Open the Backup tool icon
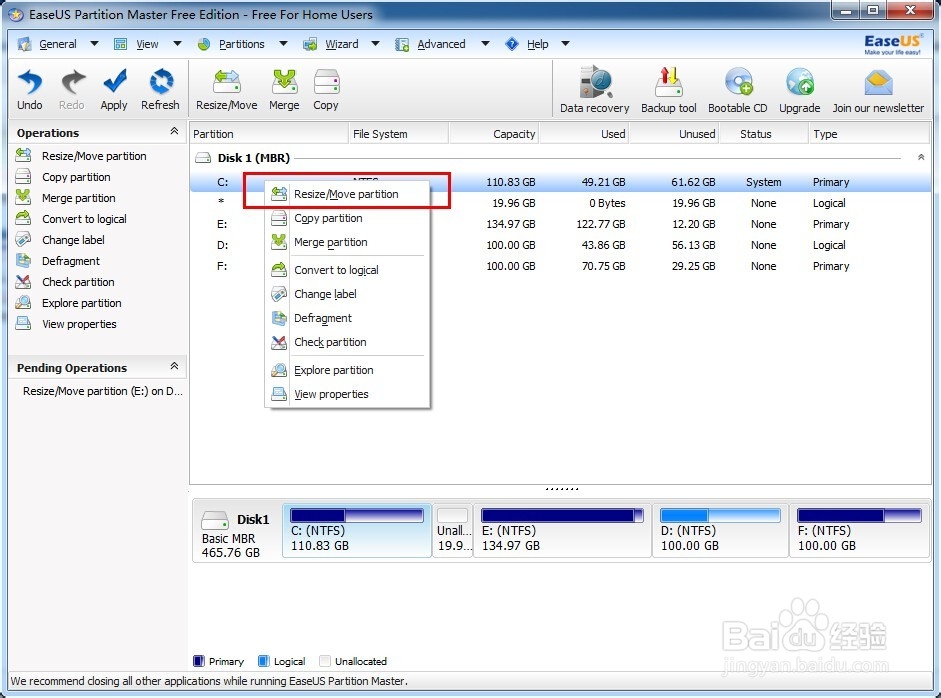This screenshot has height=698, width=941. pyautogui.click(x=669, y=82)
